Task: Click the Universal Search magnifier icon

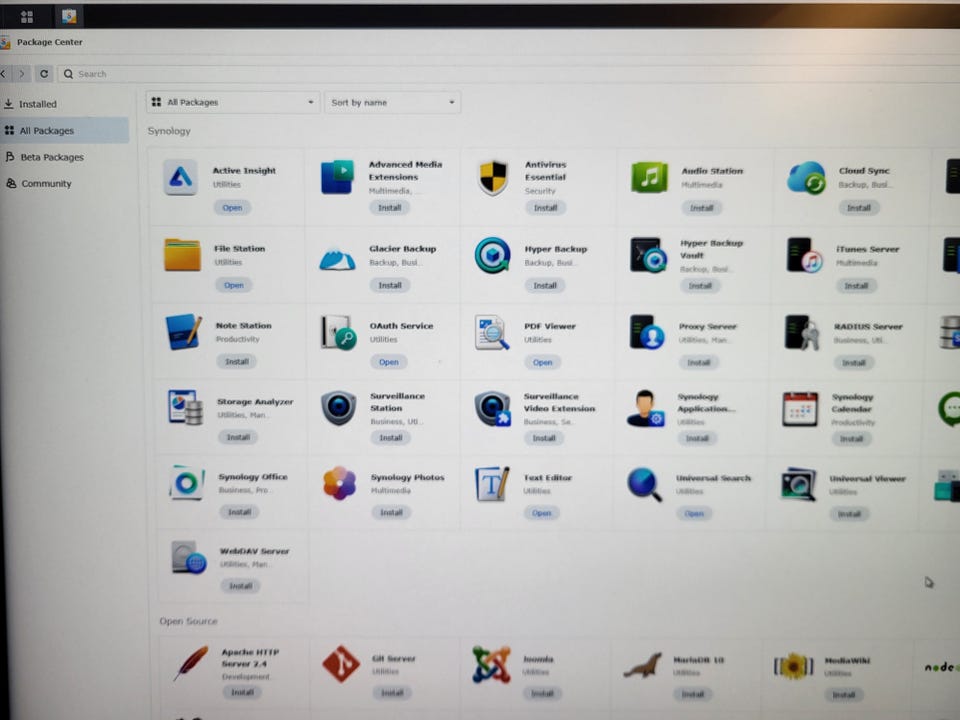Action: [645, 484]
